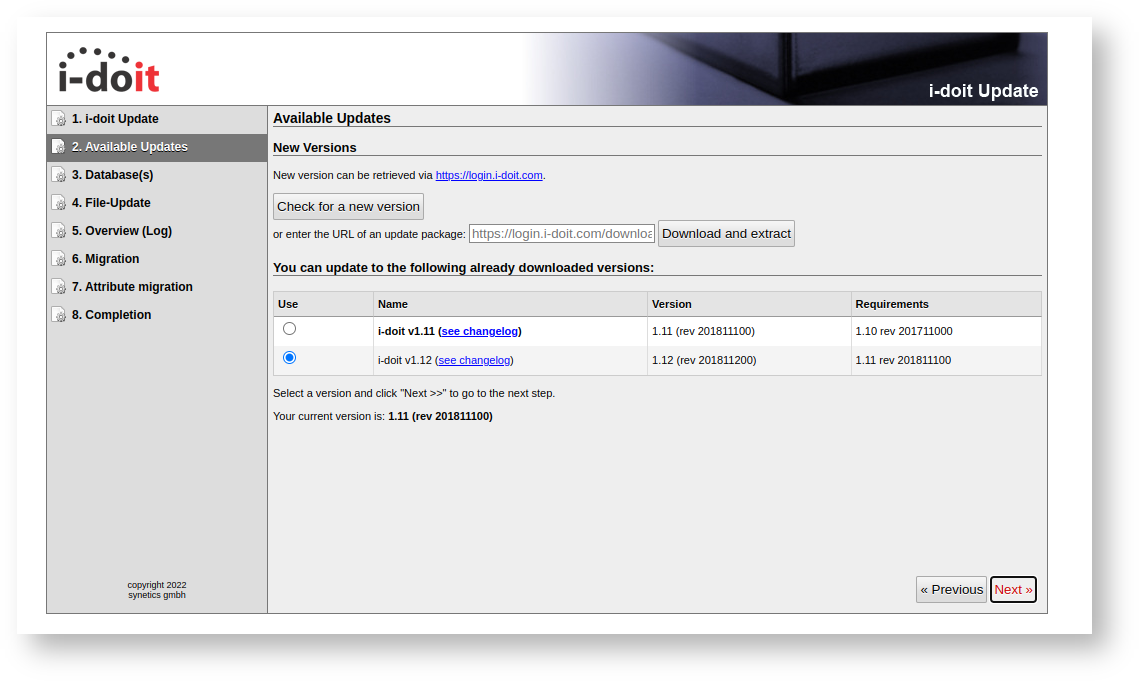The width and height of the screenshot is (1140, 682).
Task: Click 'Your current version is' line
Action: [382, 417]
